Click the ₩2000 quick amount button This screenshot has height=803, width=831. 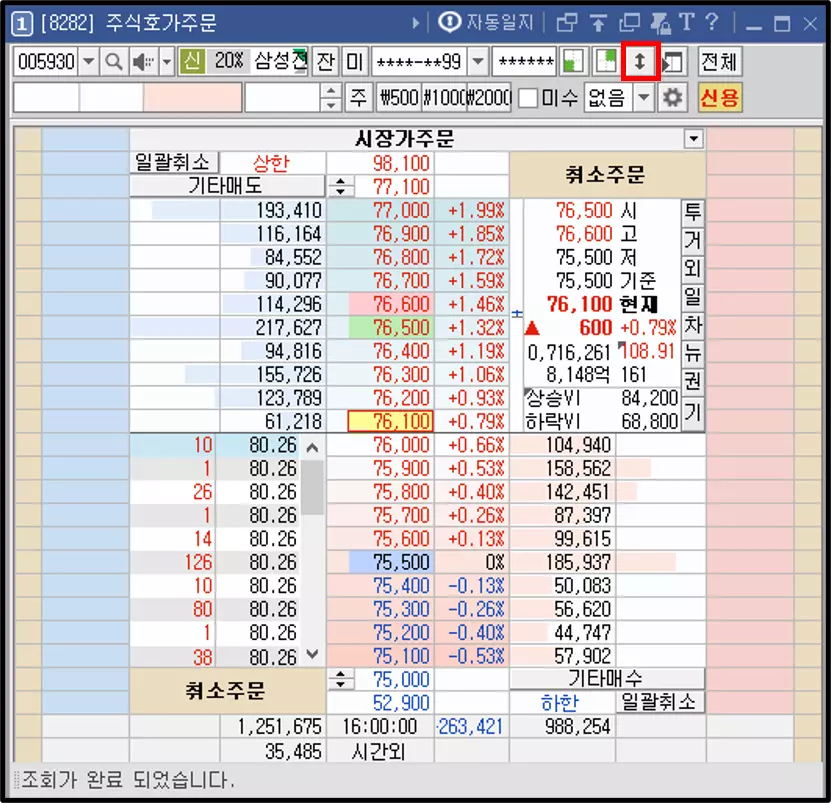pos(489,98)
